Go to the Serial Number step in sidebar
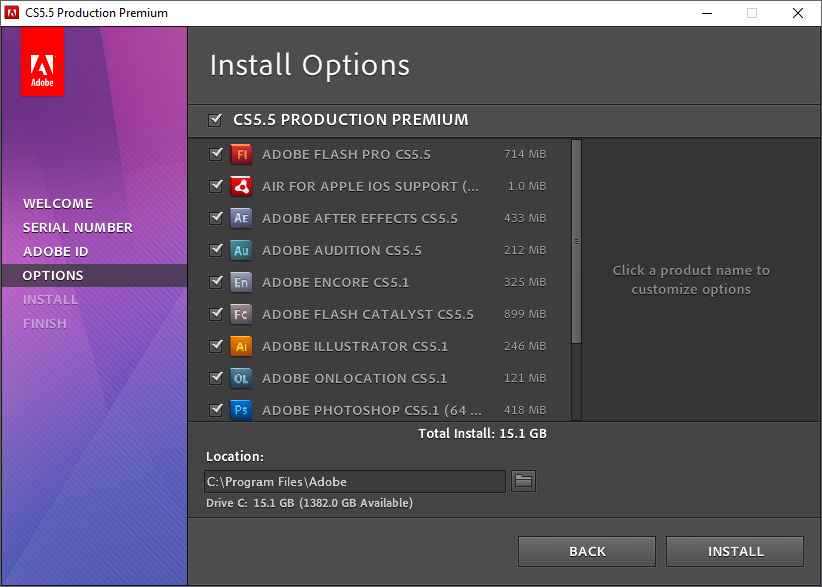 78,227
